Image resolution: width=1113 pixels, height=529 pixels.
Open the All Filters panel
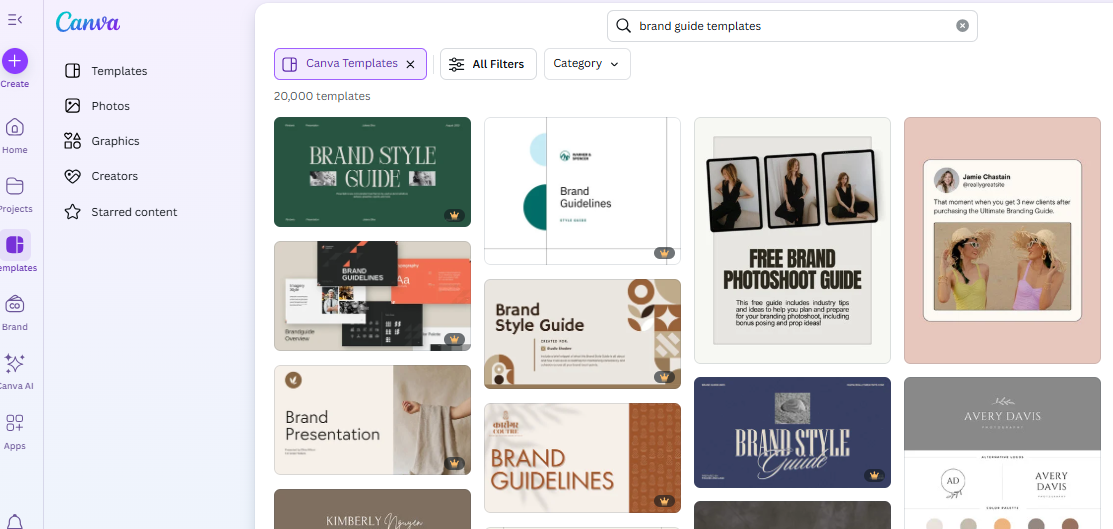point(488,64)
